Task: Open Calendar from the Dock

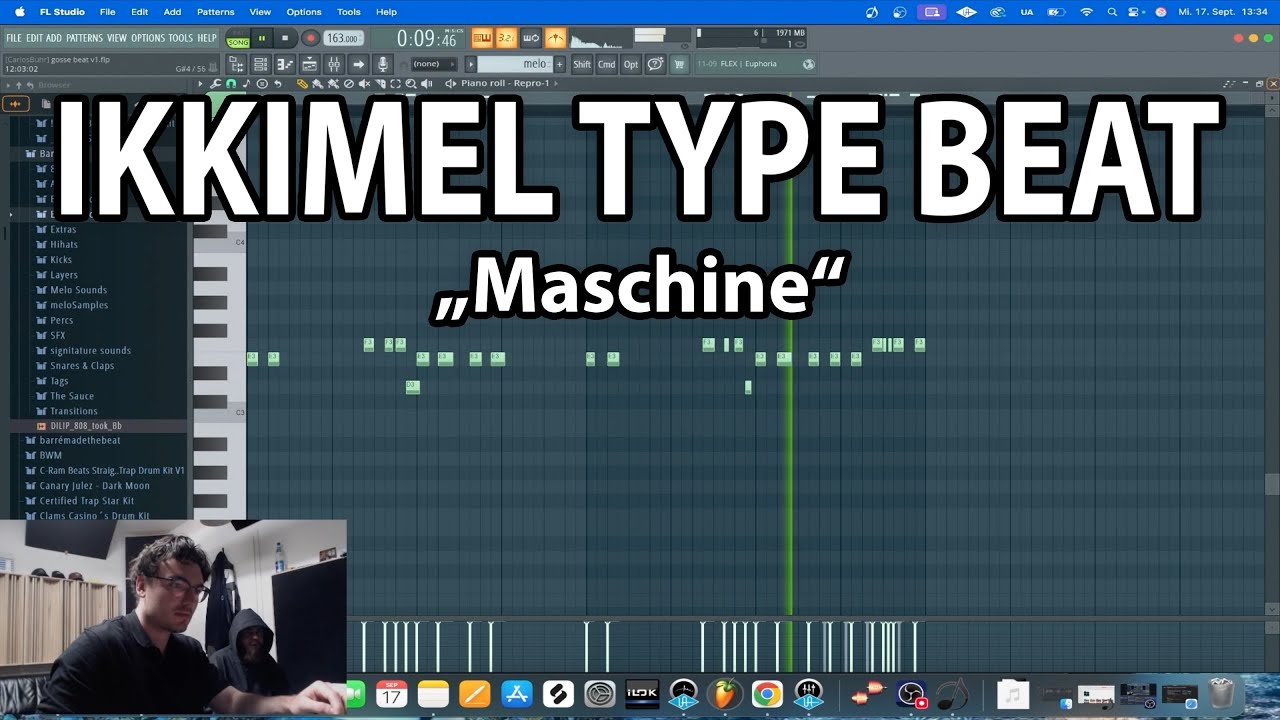Action: 391,694
